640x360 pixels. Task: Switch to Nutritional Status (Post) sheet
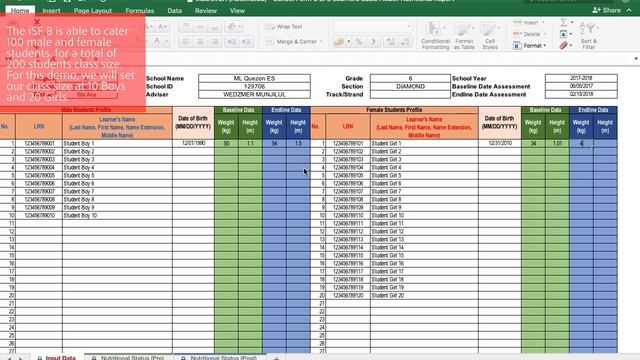click(x=220, y=357)
